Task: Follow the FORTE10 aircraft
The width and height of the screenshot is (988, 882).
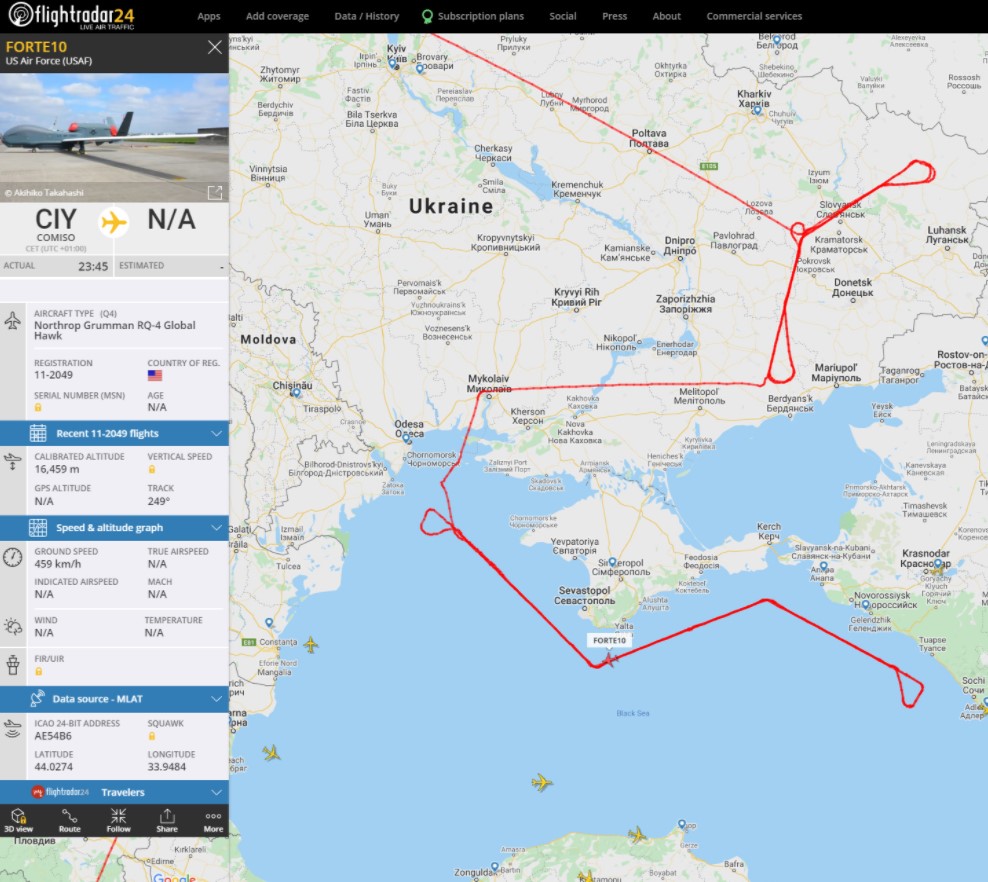Action: [118, 821]
